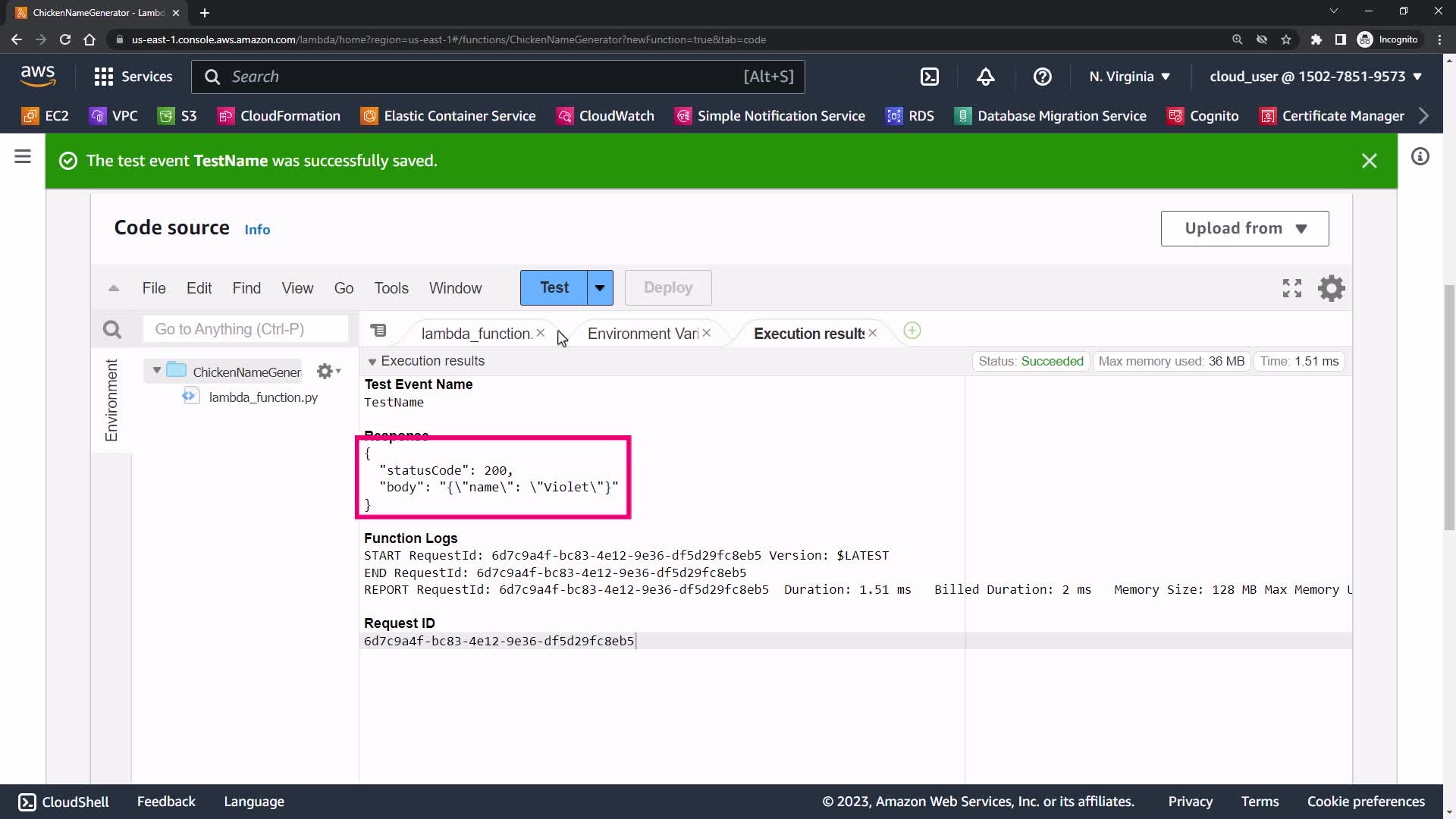
Task: Toggle editor fullscreen mode icon
Action: tap(1291, 288)
